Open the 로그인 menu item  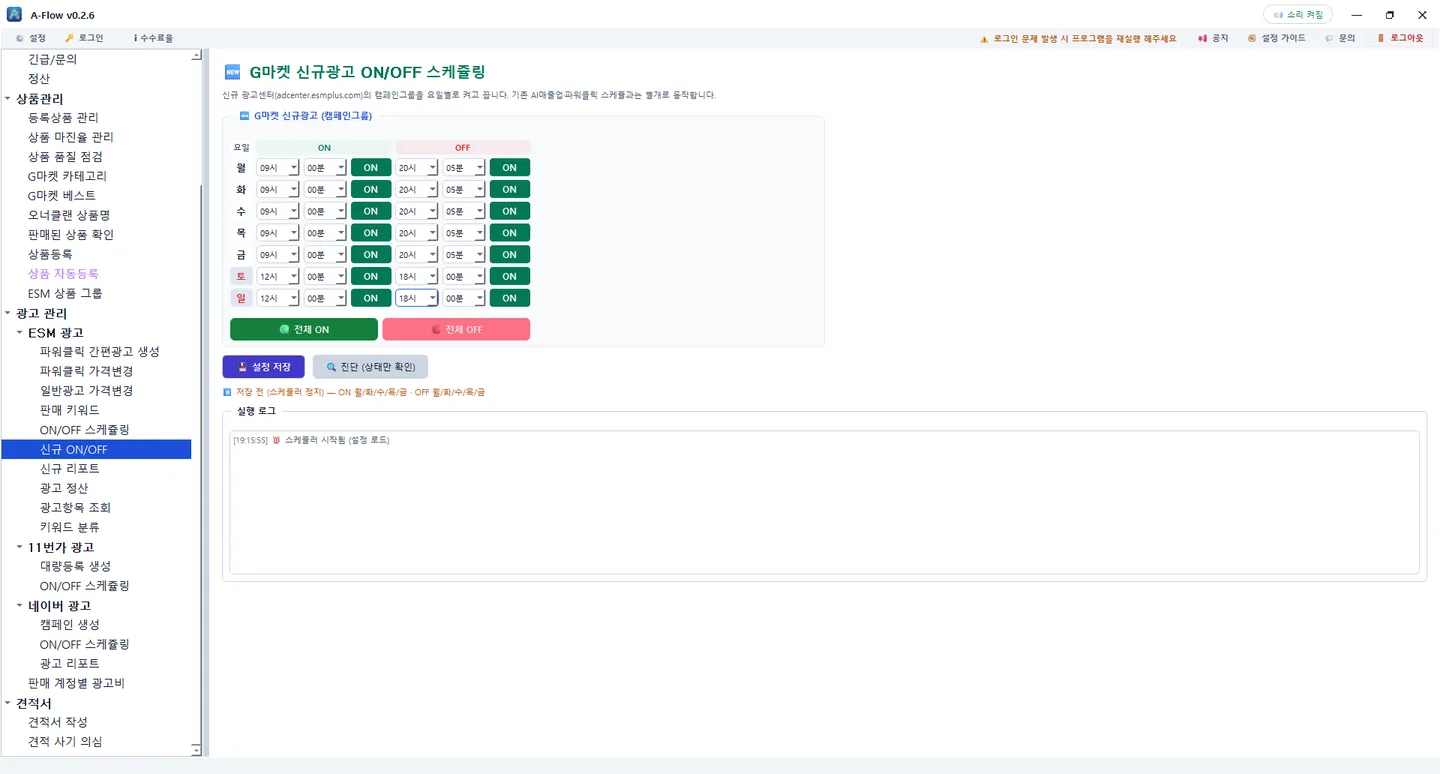pos(84,38)
